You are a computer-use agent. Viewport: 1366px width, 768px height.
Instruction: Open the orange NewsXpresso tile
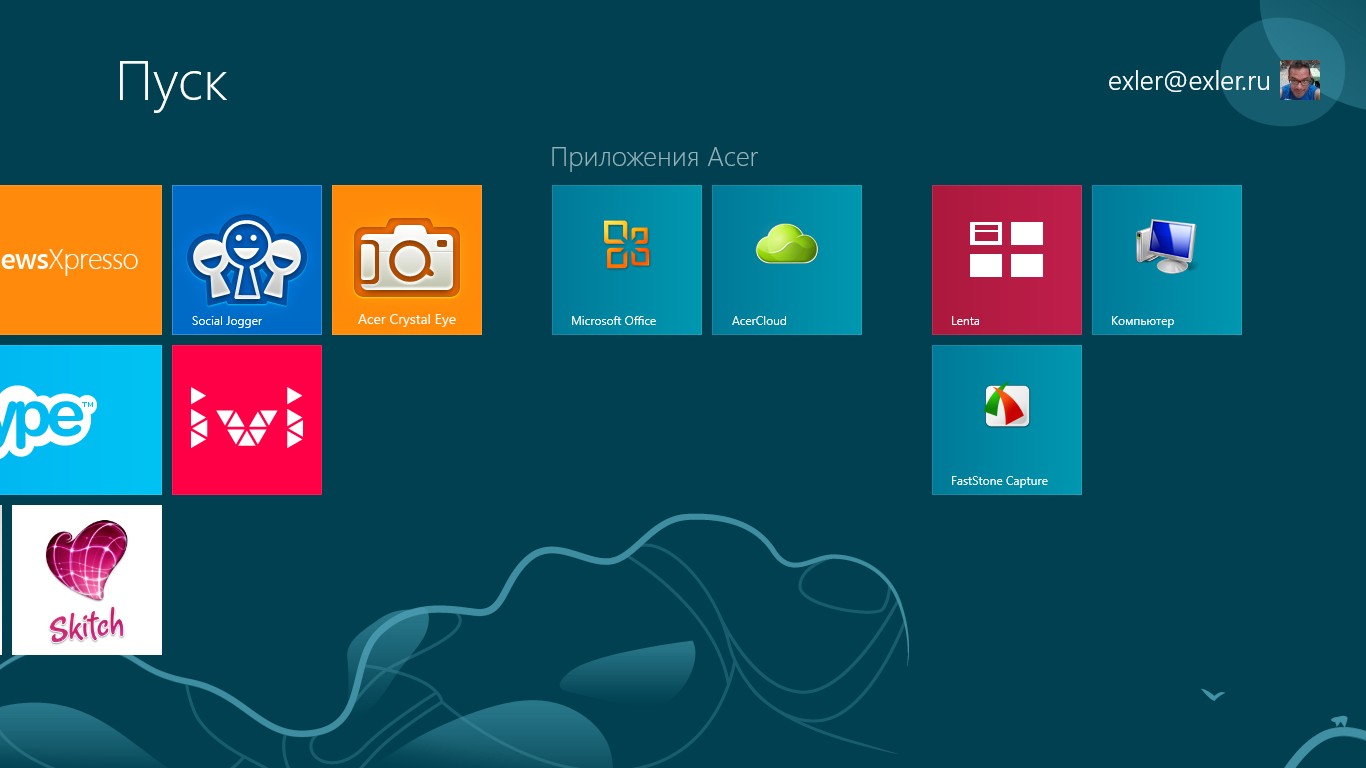(x=80, y=259)
